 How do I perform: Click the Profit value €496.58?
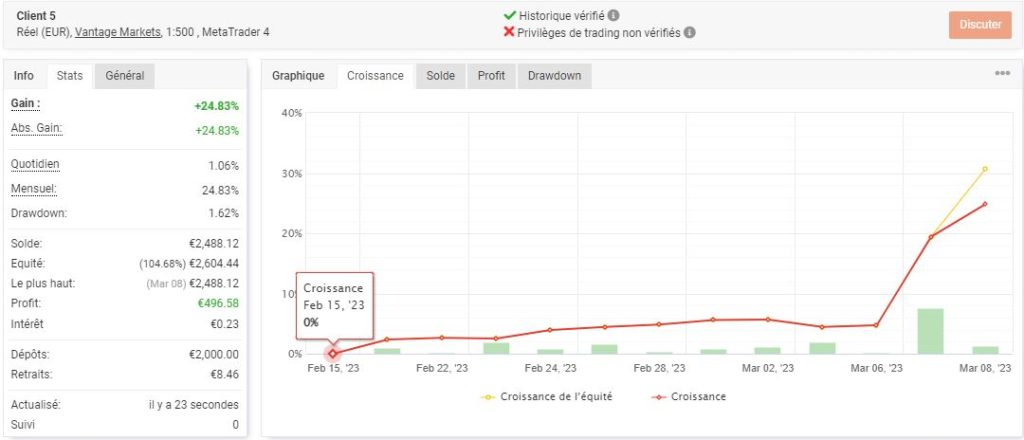tap(219, 304)
